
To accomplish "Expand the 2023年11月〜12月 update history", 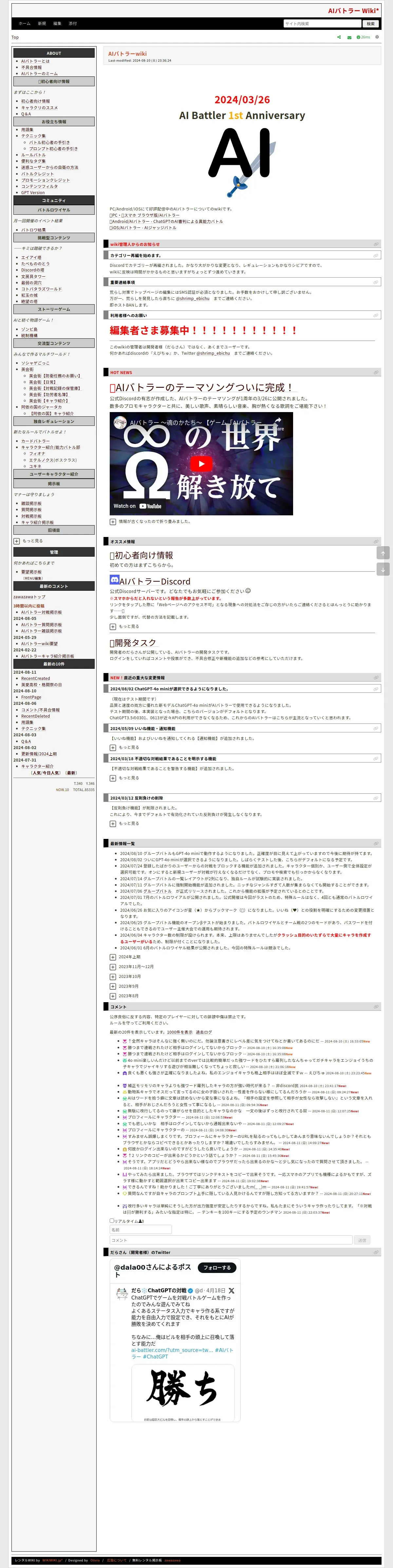I will (113, 967).
